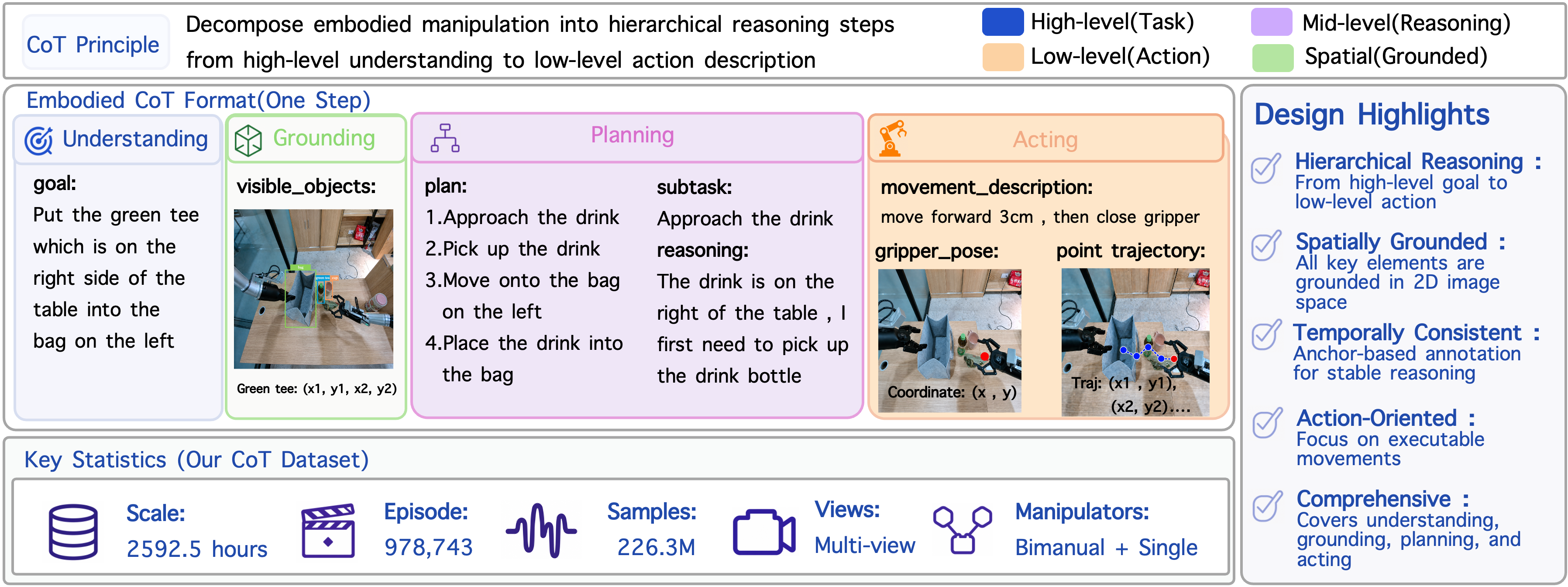
Task: Click the 978,743 episode count
Action: 429,547
